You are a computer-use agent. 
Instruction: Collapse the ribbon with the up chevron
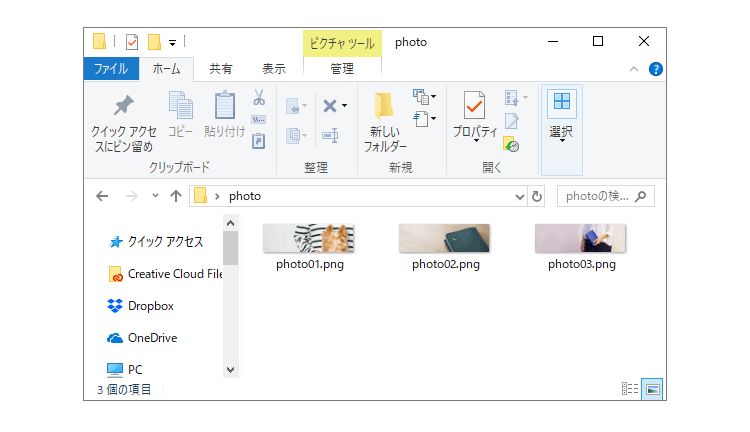634,69
